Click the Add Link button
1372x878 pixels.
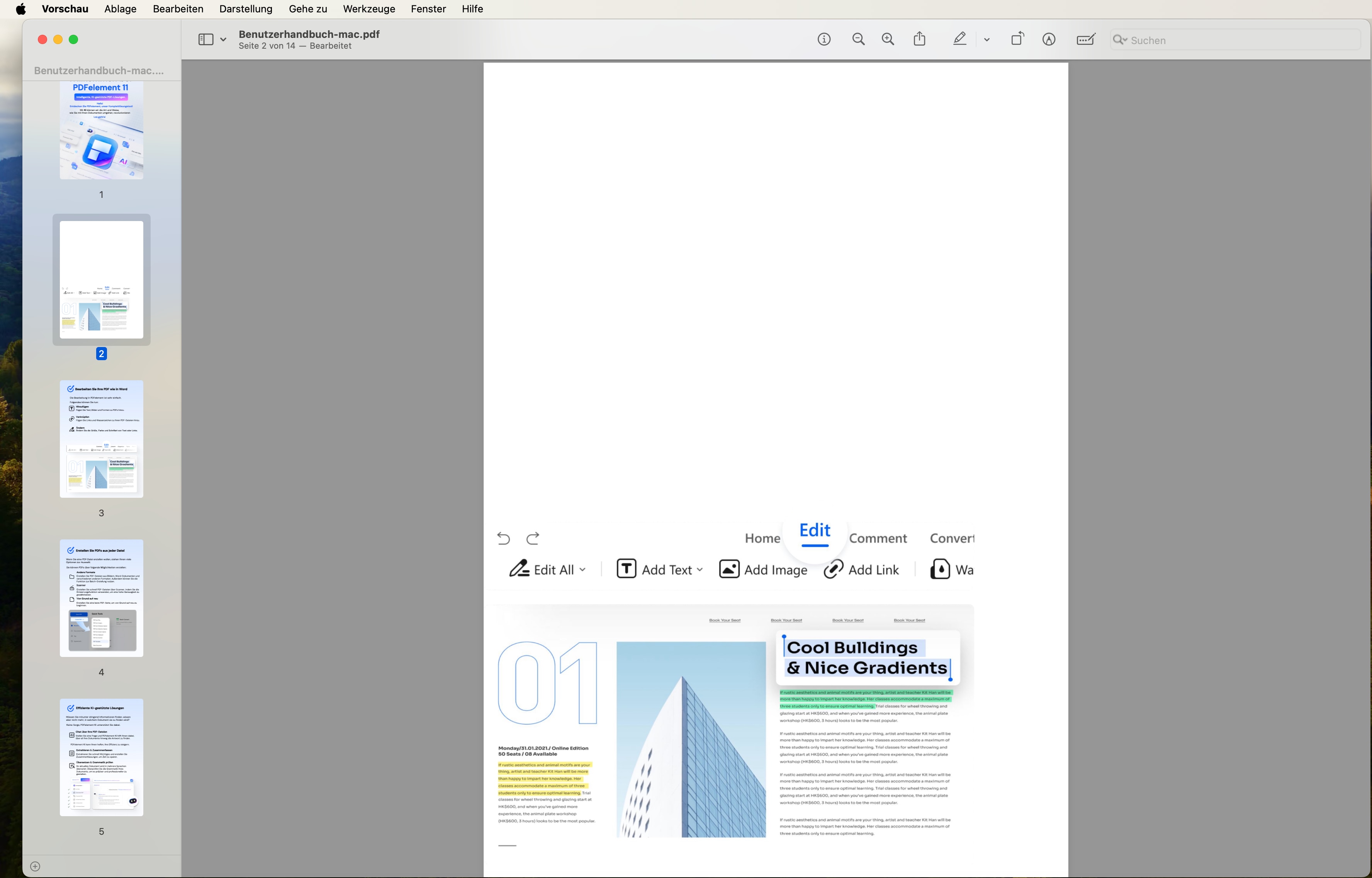coord(861,570)
